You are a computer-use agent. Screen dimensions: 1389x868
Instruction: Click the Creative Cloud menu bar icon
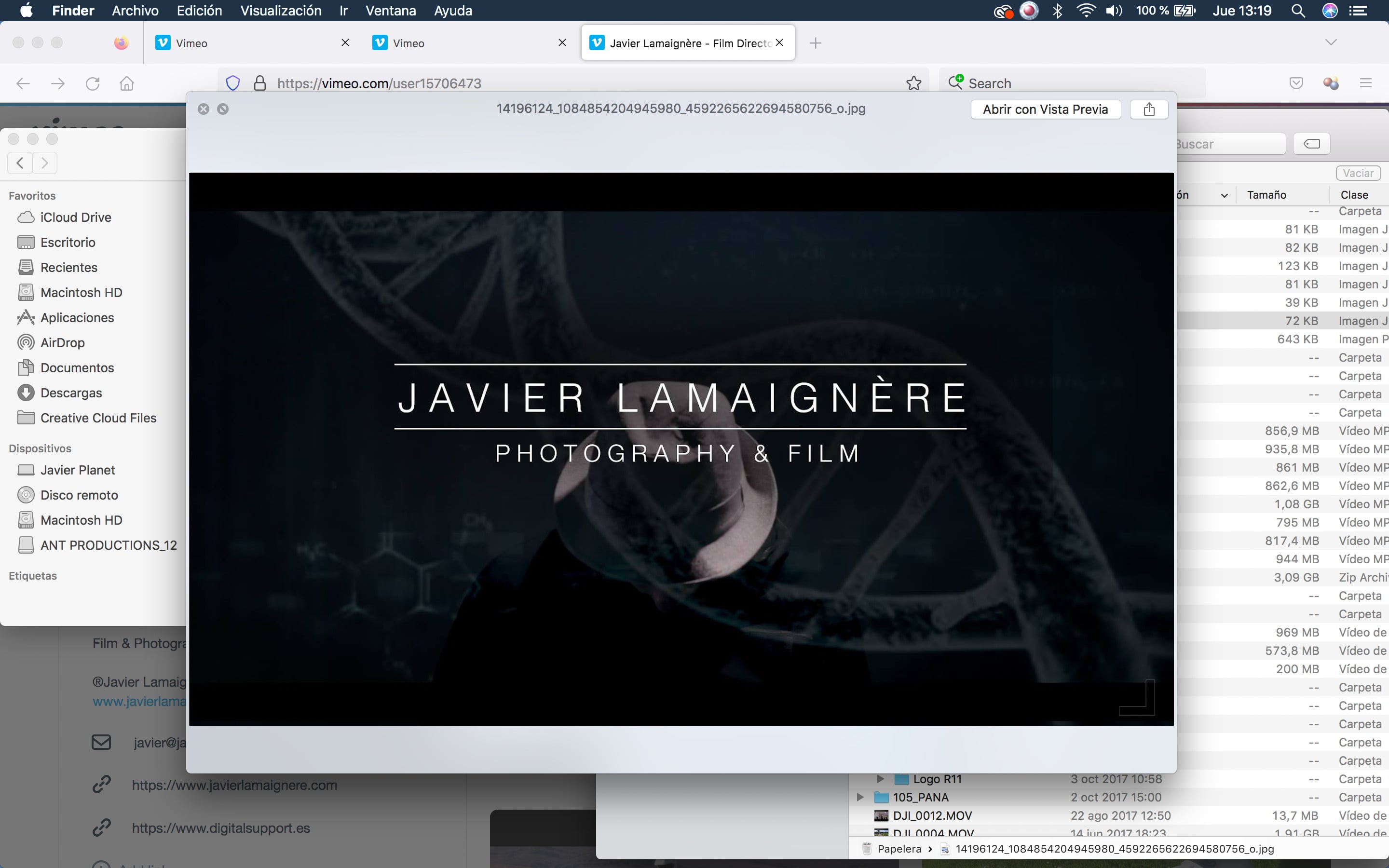pos(1003,11)
